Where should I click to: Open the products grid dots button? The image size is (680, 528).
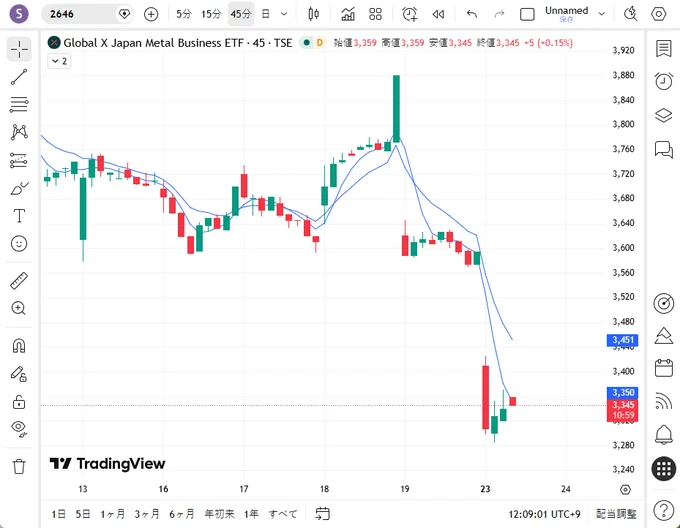pos(664,469)
